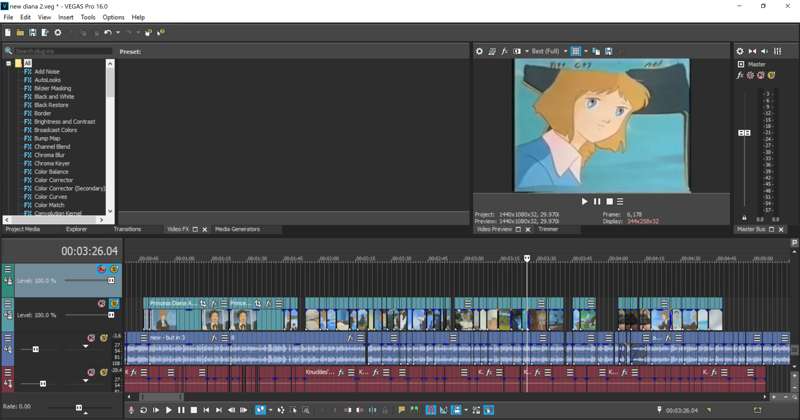Open Master FX button

(x=740, y=76)
